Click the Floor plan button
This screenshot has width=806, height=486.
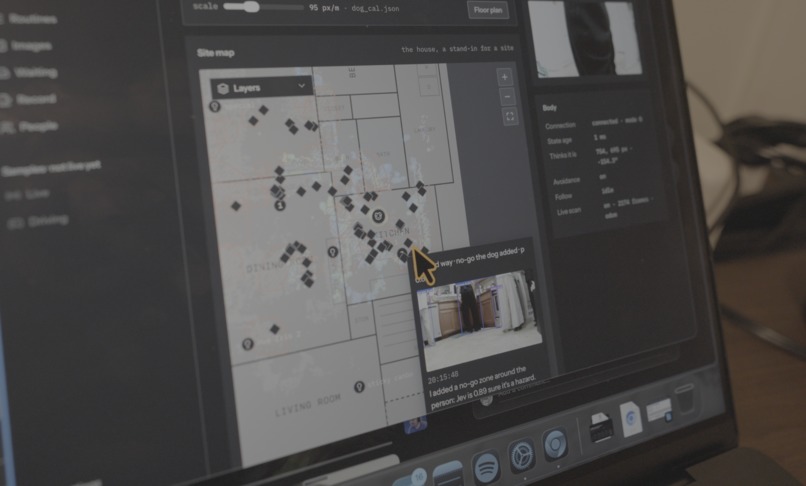coord(488,10)
